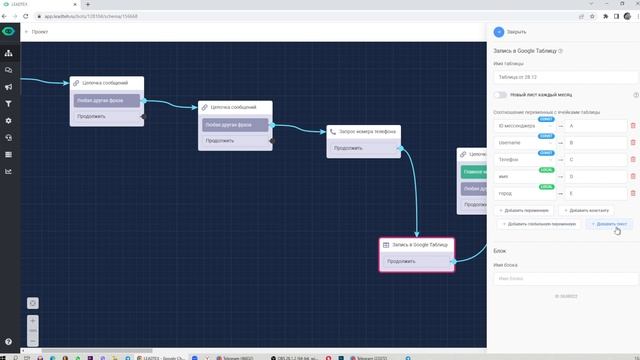Viewport: 640px width, 360px height.
Task: Click Продолжить in Google Таблицу block
Action: (417, 261)
